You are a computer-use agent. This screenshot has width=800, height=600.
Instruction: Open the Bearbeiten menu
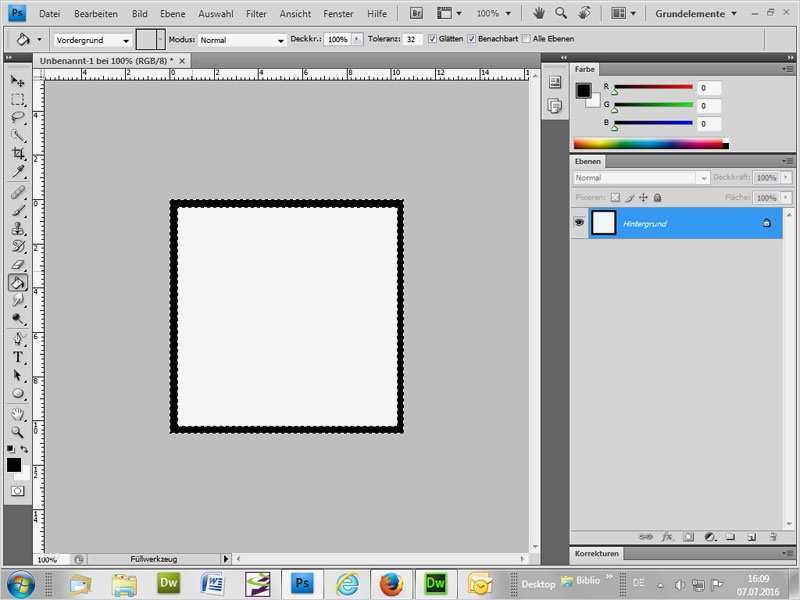pyautogui.click(x=95, y=14)
